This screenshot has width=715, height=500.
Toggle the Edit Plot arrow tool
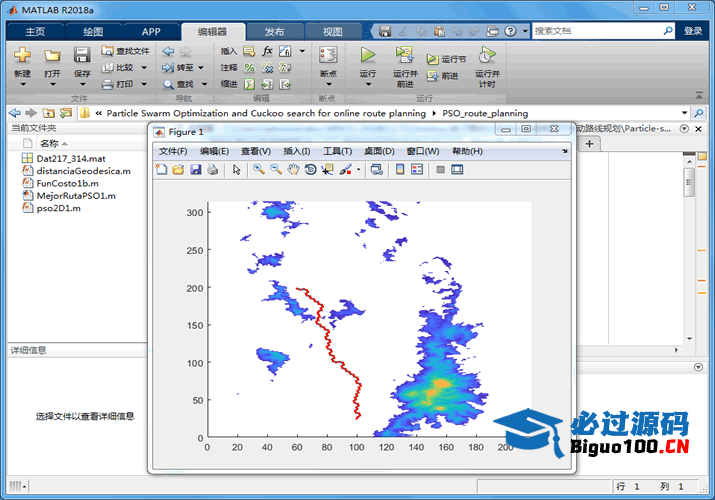tap(237, 170)
